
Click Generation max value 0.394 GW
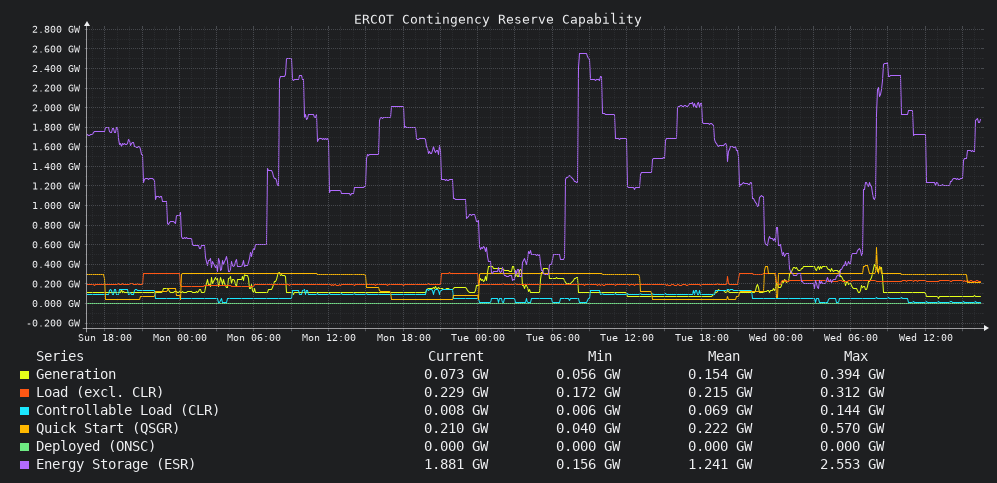(x=852, y=375)
